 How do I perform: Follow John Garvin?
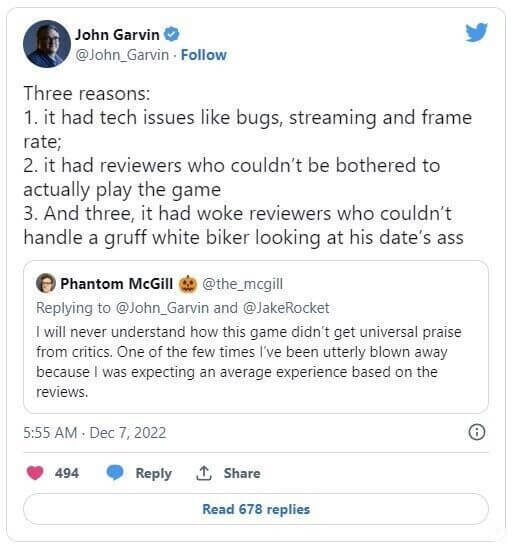tap(204, 55)
